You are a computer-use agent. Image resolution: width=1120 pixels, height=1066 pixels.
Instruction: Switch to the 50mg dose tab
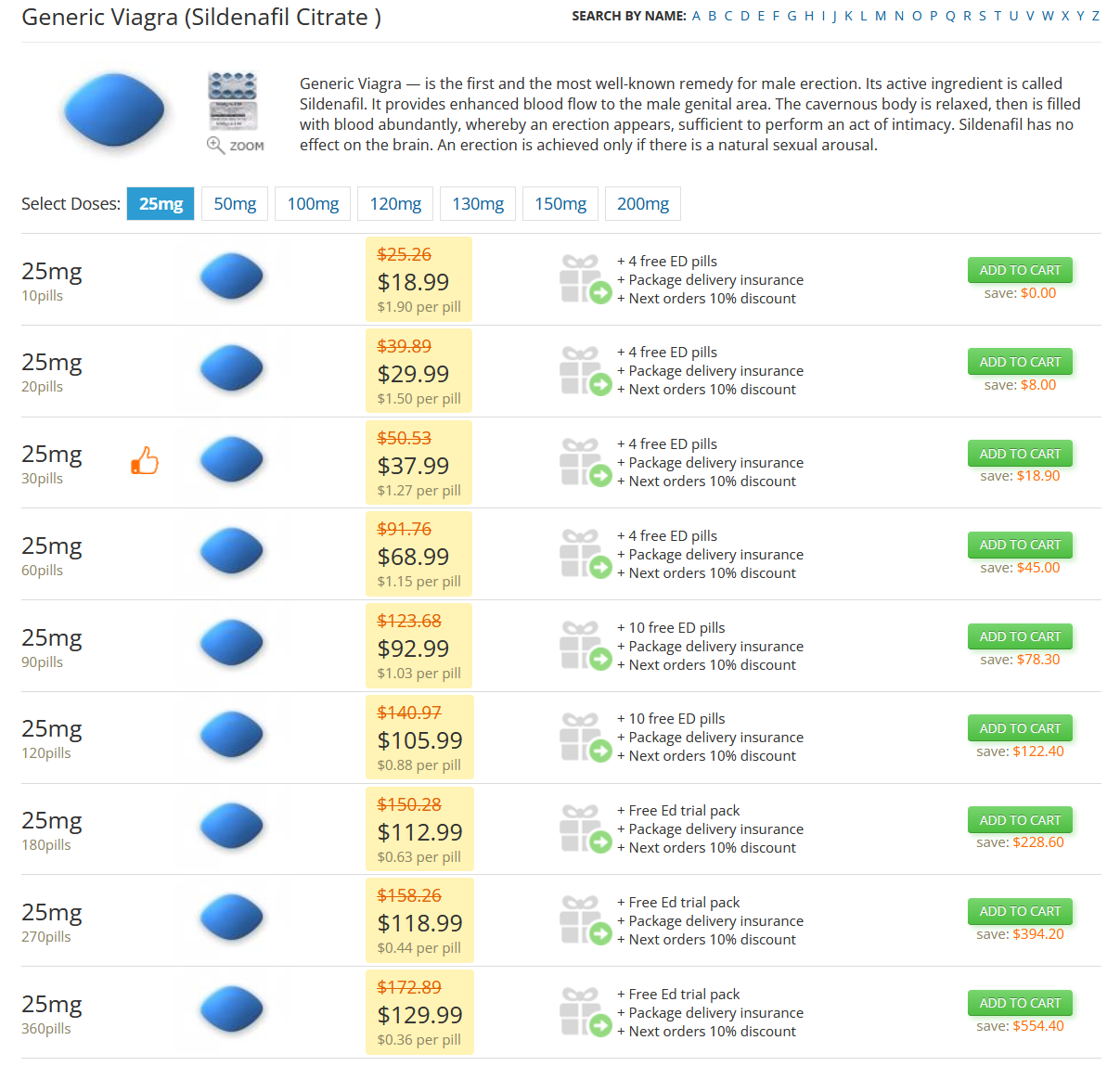pos(235,204)
